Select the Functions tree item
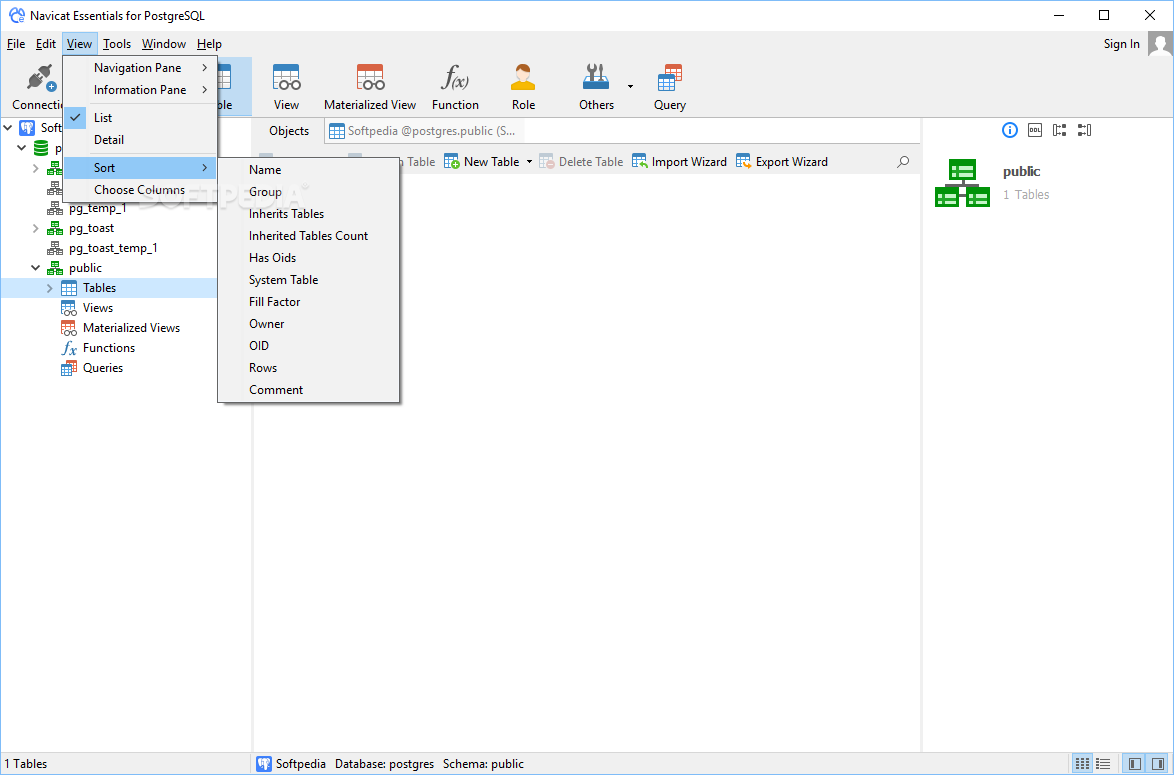Screen dimensions: 1174x775 109,348
